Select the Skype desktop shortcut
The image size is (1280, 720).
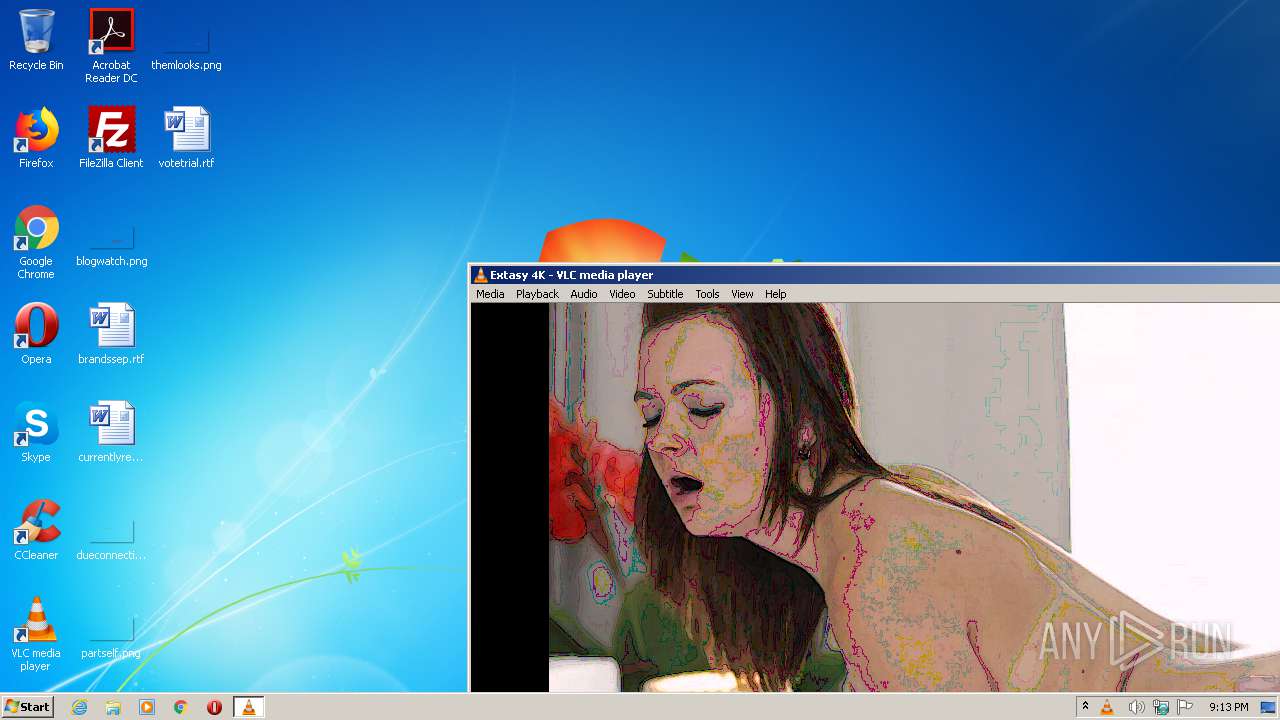[36, 432]
